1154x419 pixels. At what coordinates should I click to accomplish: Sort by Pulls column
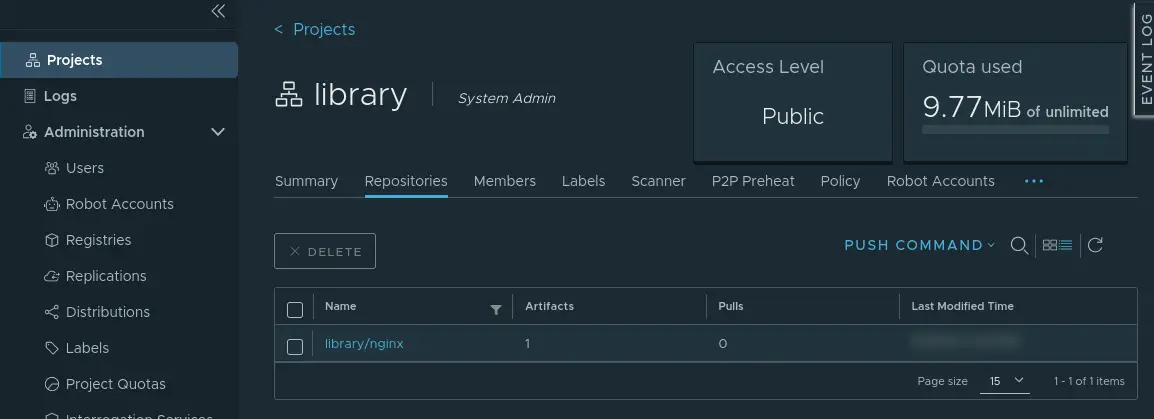pyautogui.click(x=730, y=306)
